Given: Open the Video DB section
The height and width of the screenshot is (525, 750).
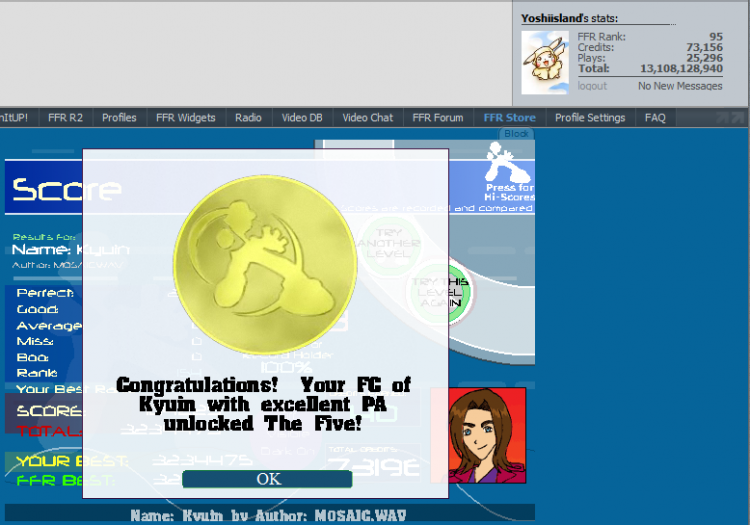Looking at the screenshot, I should click(x=302, y=117).
